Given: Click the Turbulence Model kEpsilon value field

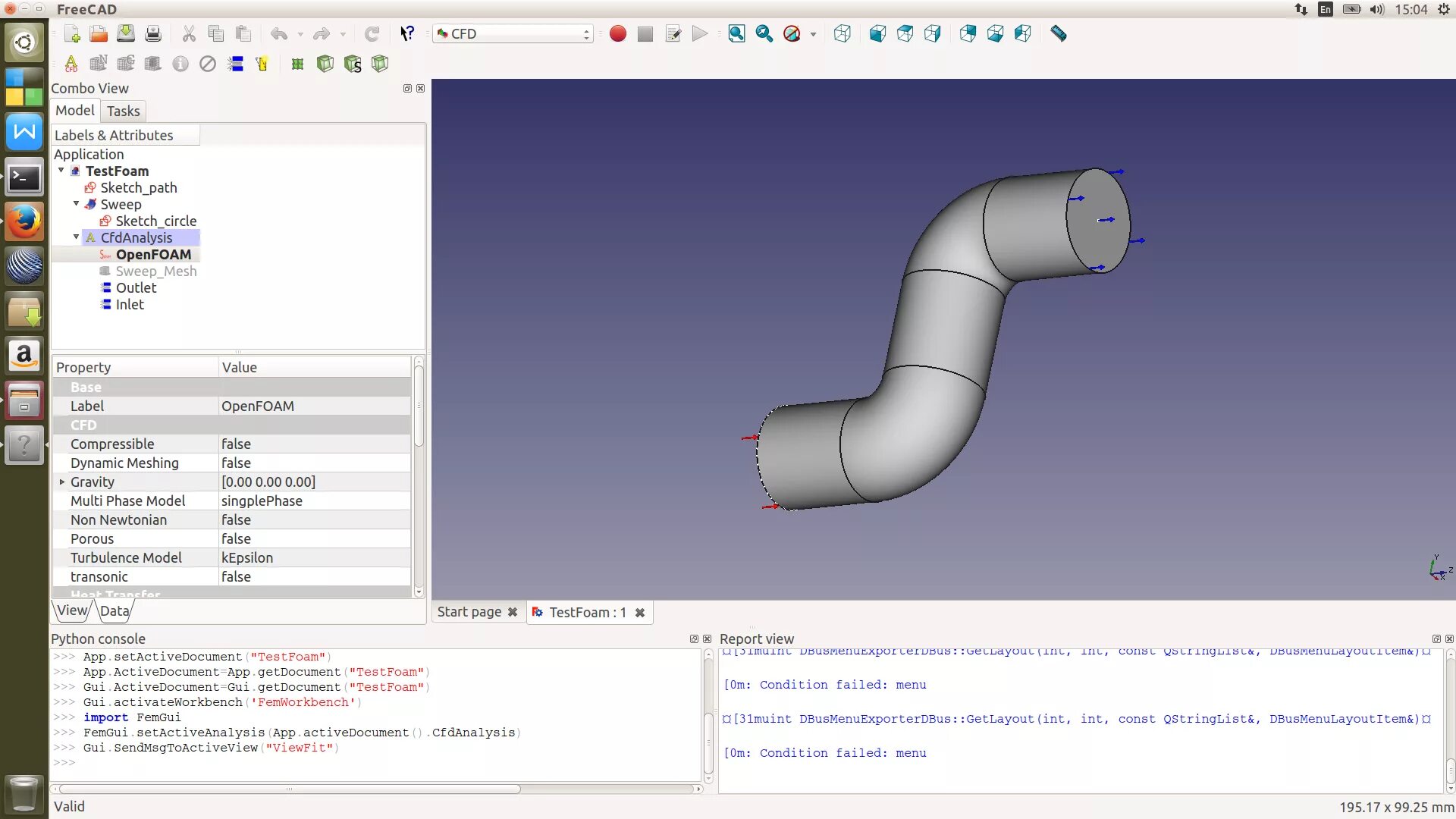Looking at the screenshot, I should tap(315, 558).
